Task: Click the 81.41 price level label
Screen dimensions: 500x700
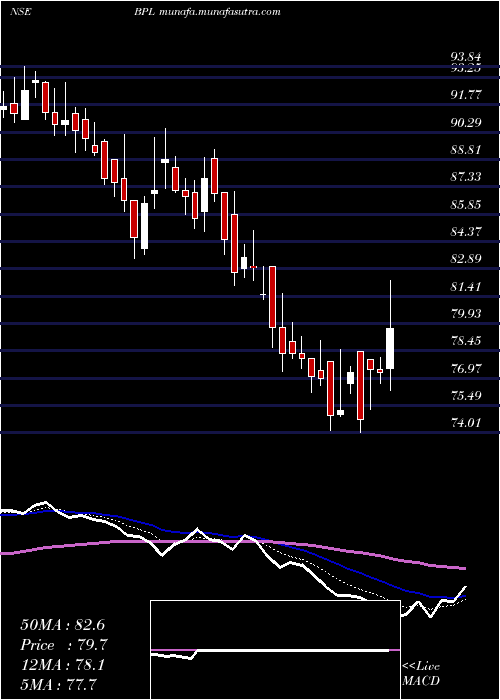Action: pos(466,286)
